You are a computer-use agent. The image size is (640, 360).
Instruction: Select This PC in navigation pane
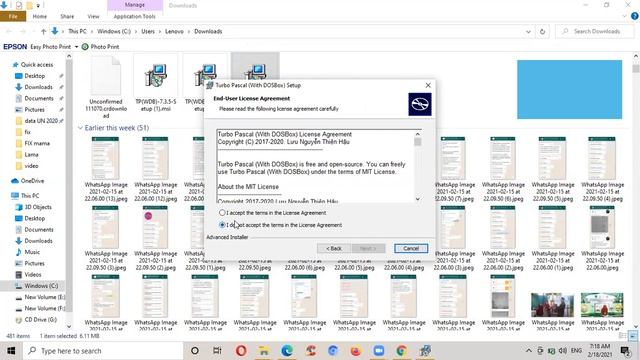point(29,196)
